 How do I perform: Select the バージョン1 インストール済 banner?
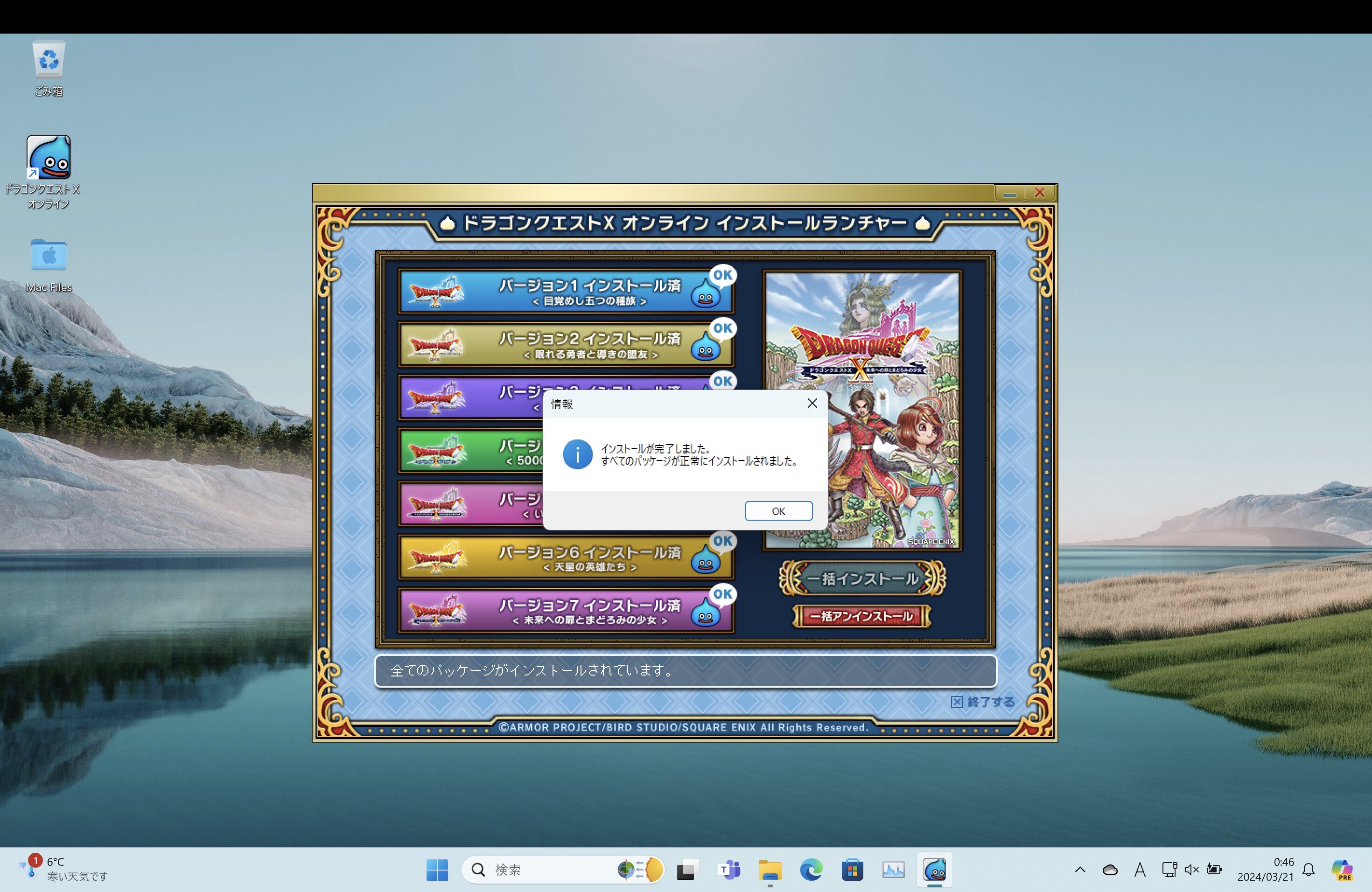tap(566, 292)
